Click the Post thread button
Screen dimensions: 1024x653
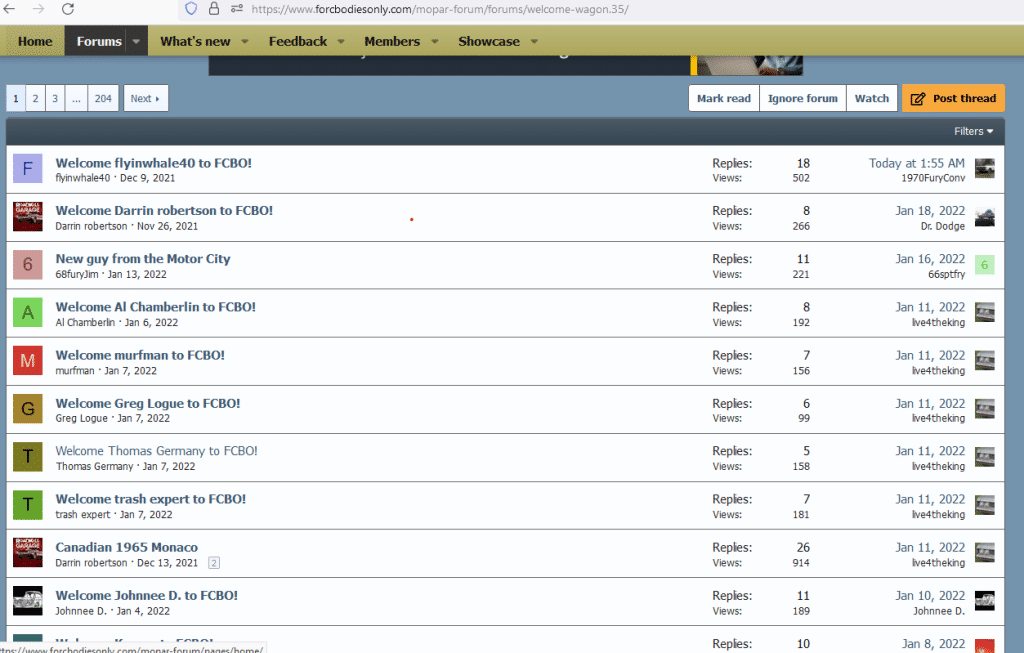point(953,98)
